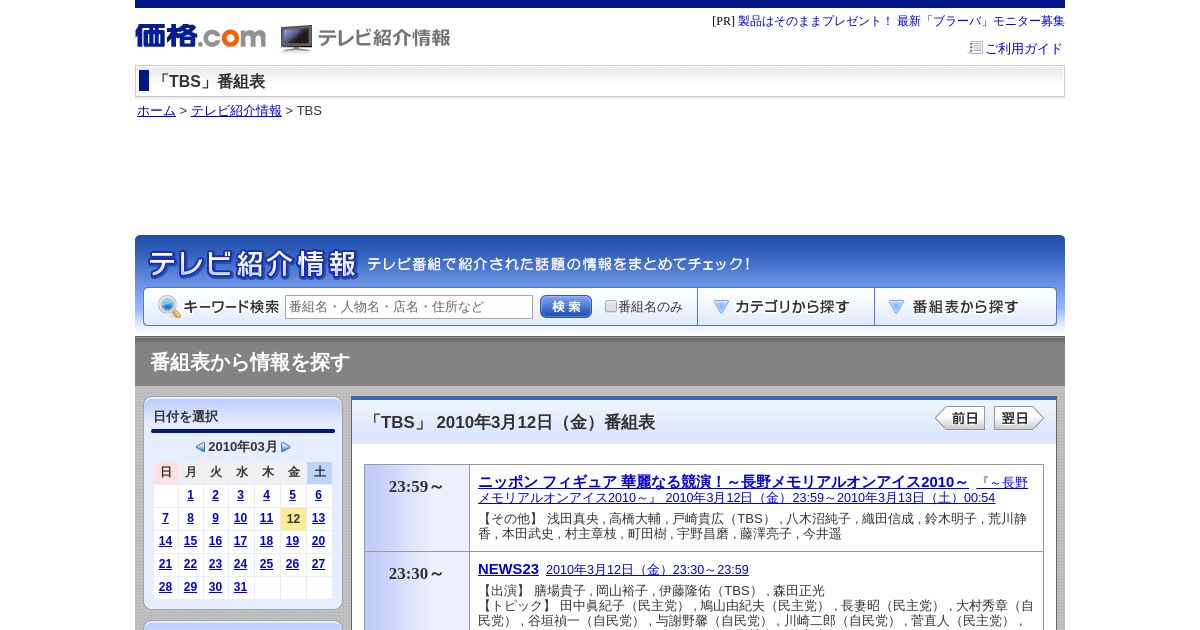The image size is (1200, 630).
Task: Click the 23:30～ time slot cell
Action: 417,591
